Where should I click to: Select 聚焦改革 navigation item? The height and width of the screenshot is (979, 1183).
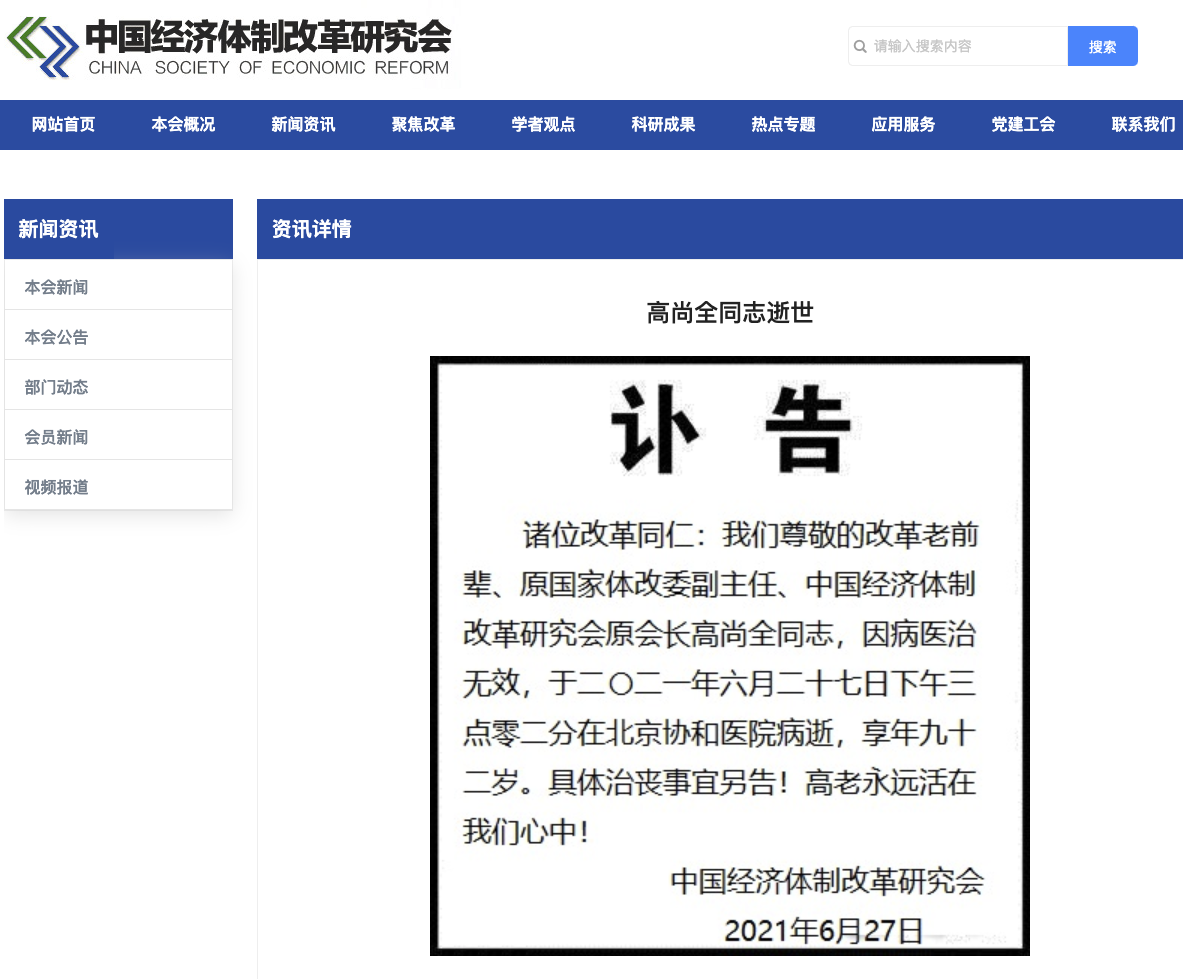pyautogui.click(x=423, y=124)
